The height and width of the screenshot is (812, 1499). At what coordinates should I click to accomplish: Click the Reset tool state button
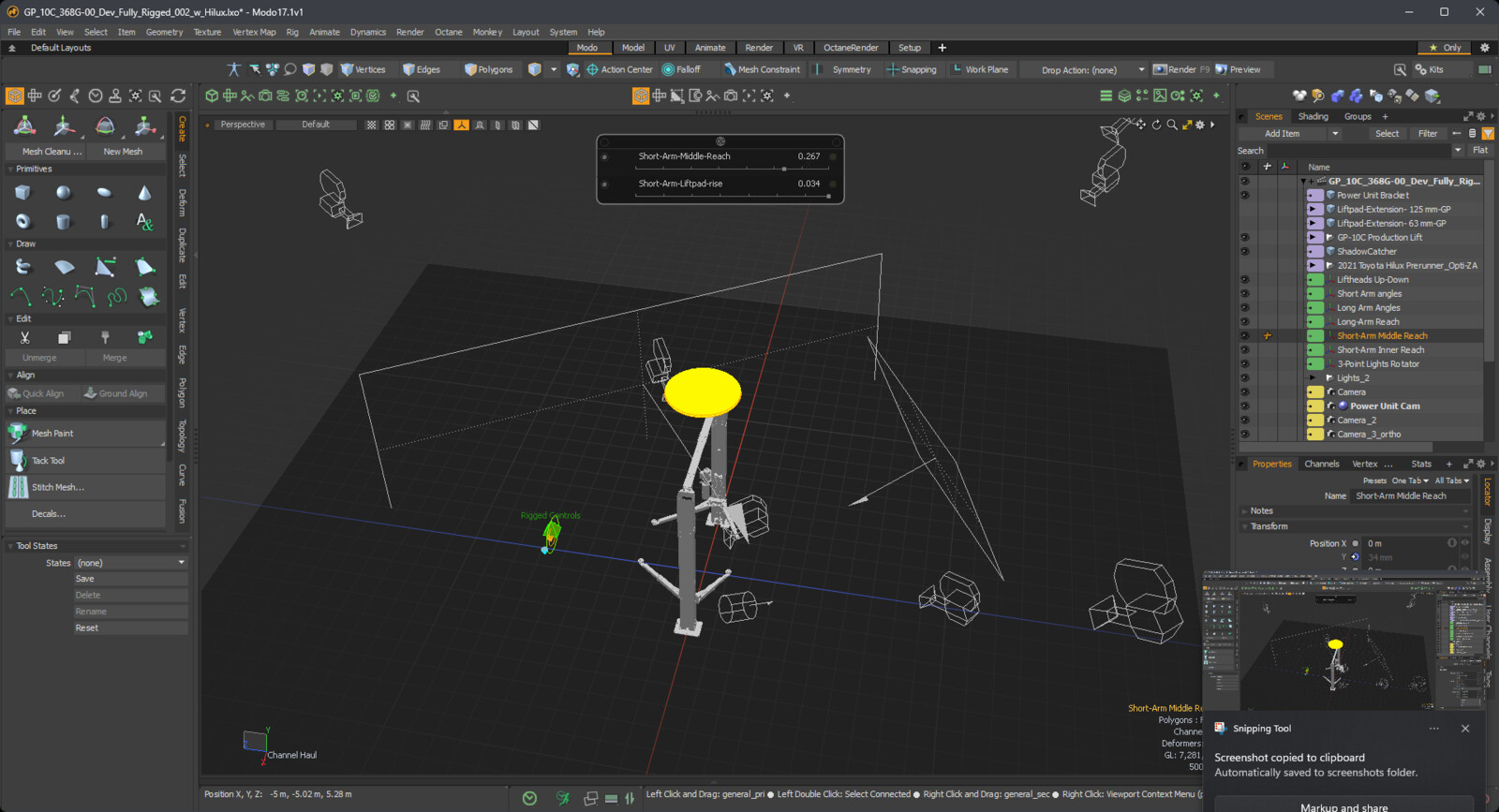click(x=130, y=628)
